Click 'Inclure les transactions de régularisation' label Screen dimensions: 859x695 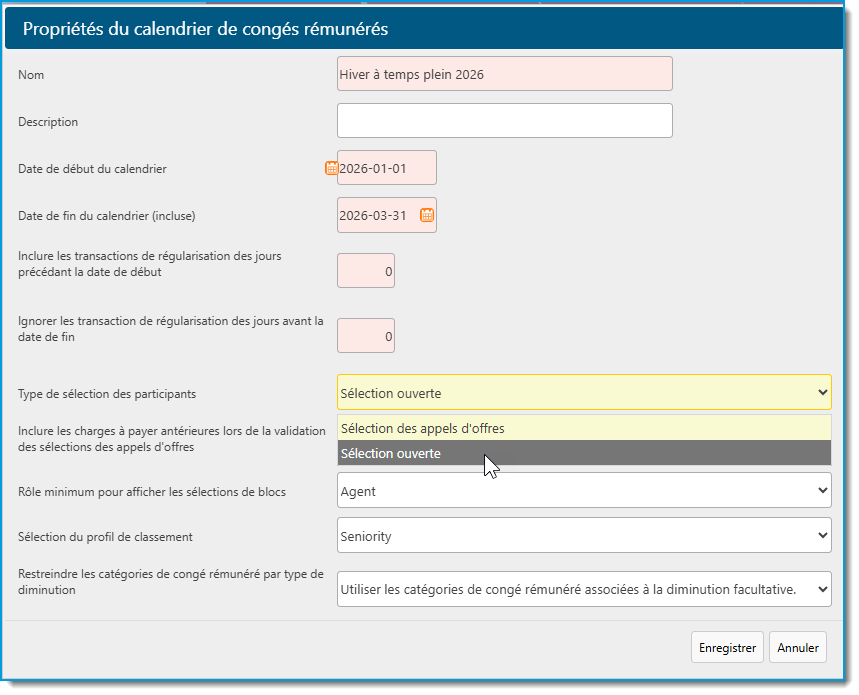pyautogui.click(x=150, y=263)
